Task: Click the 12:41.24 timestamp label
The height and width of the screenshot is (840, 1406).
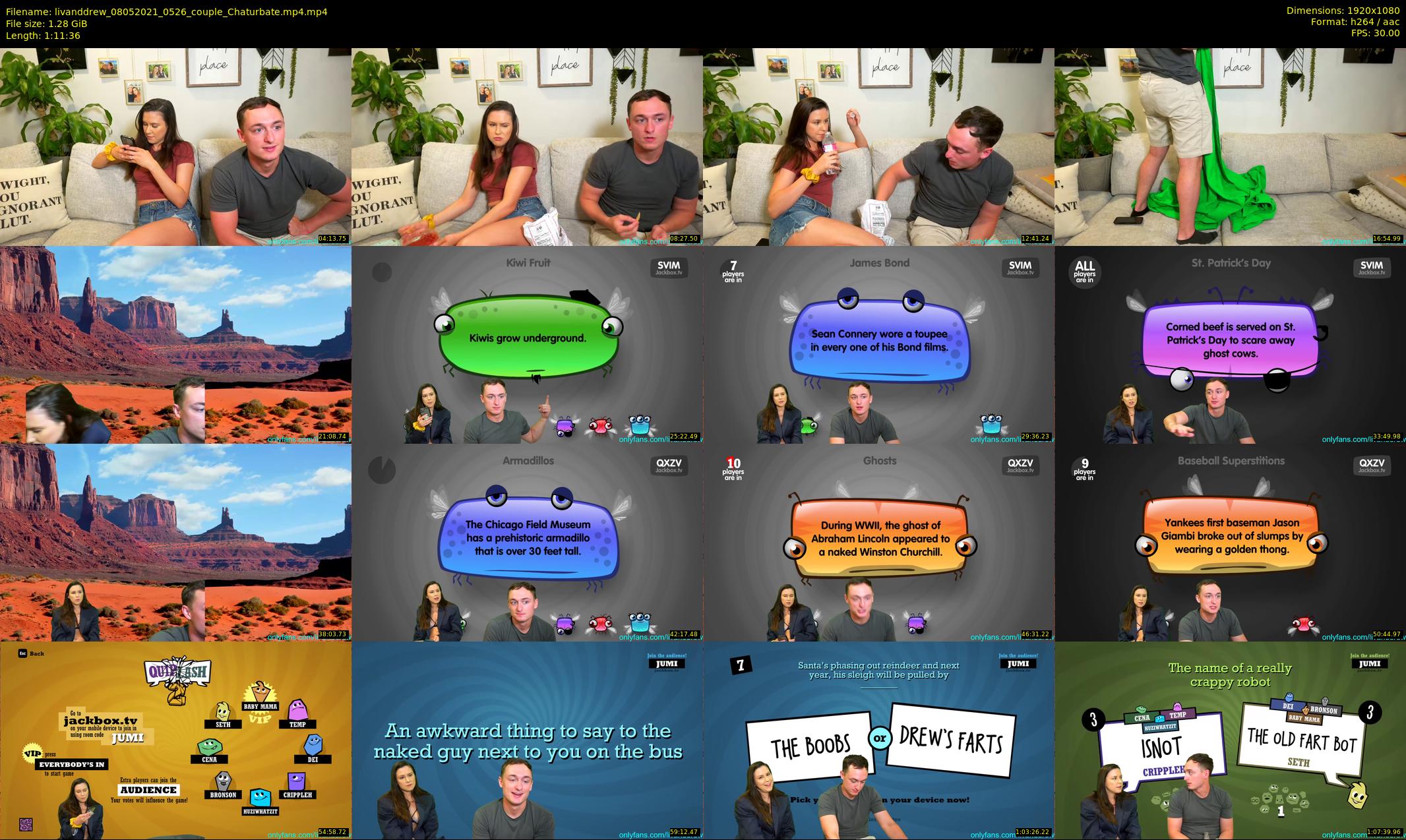Action: (1035, 239)
